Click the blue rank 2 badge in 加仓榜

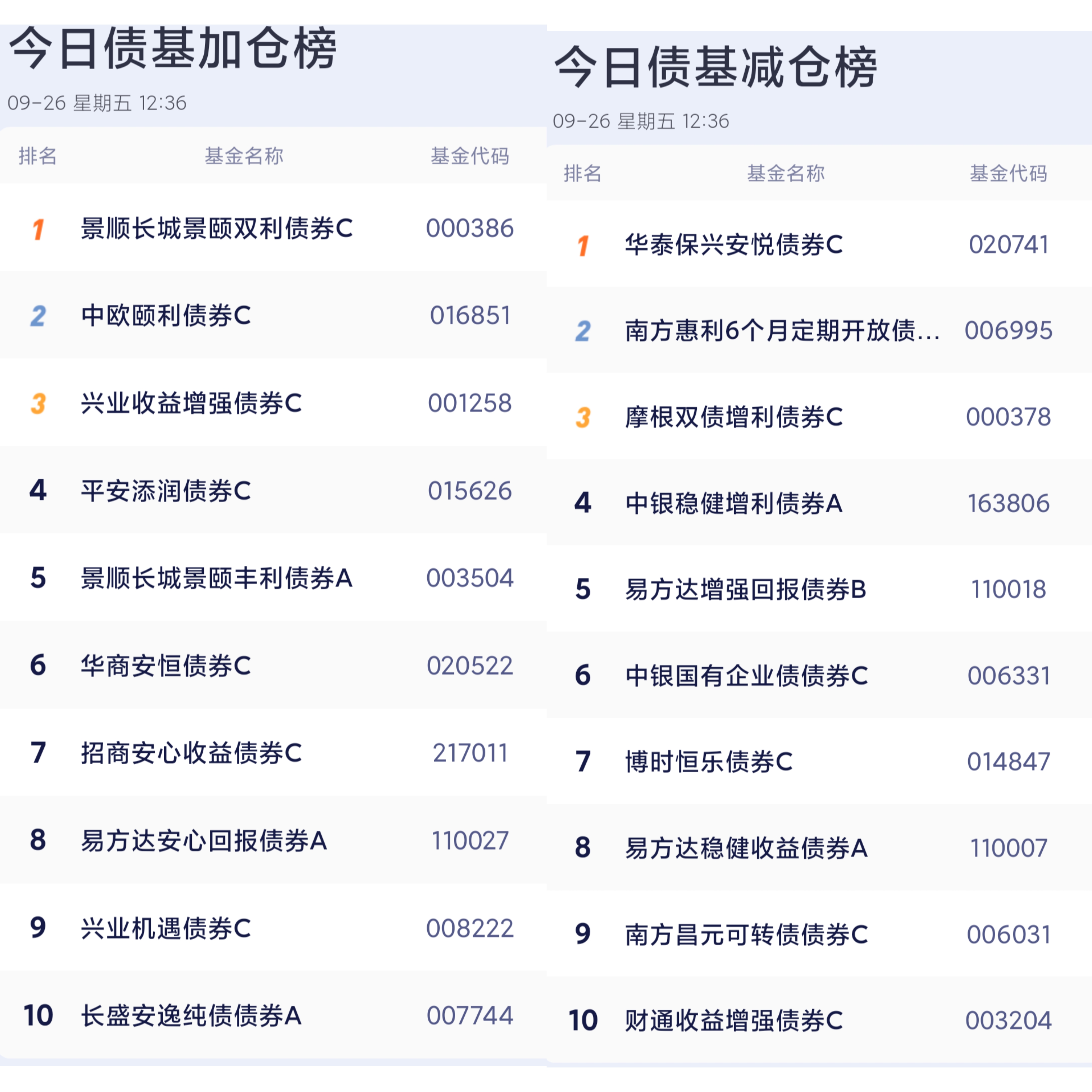click(38, 316)
